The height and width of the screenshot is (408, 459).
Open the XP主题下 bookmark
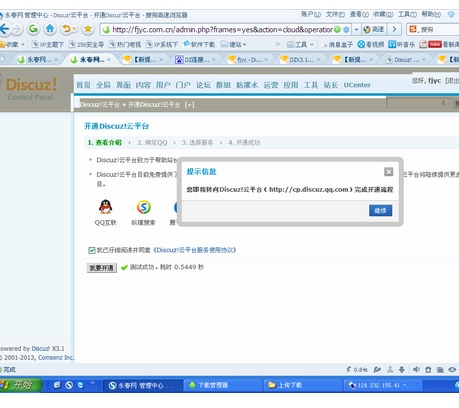(48, 44)
